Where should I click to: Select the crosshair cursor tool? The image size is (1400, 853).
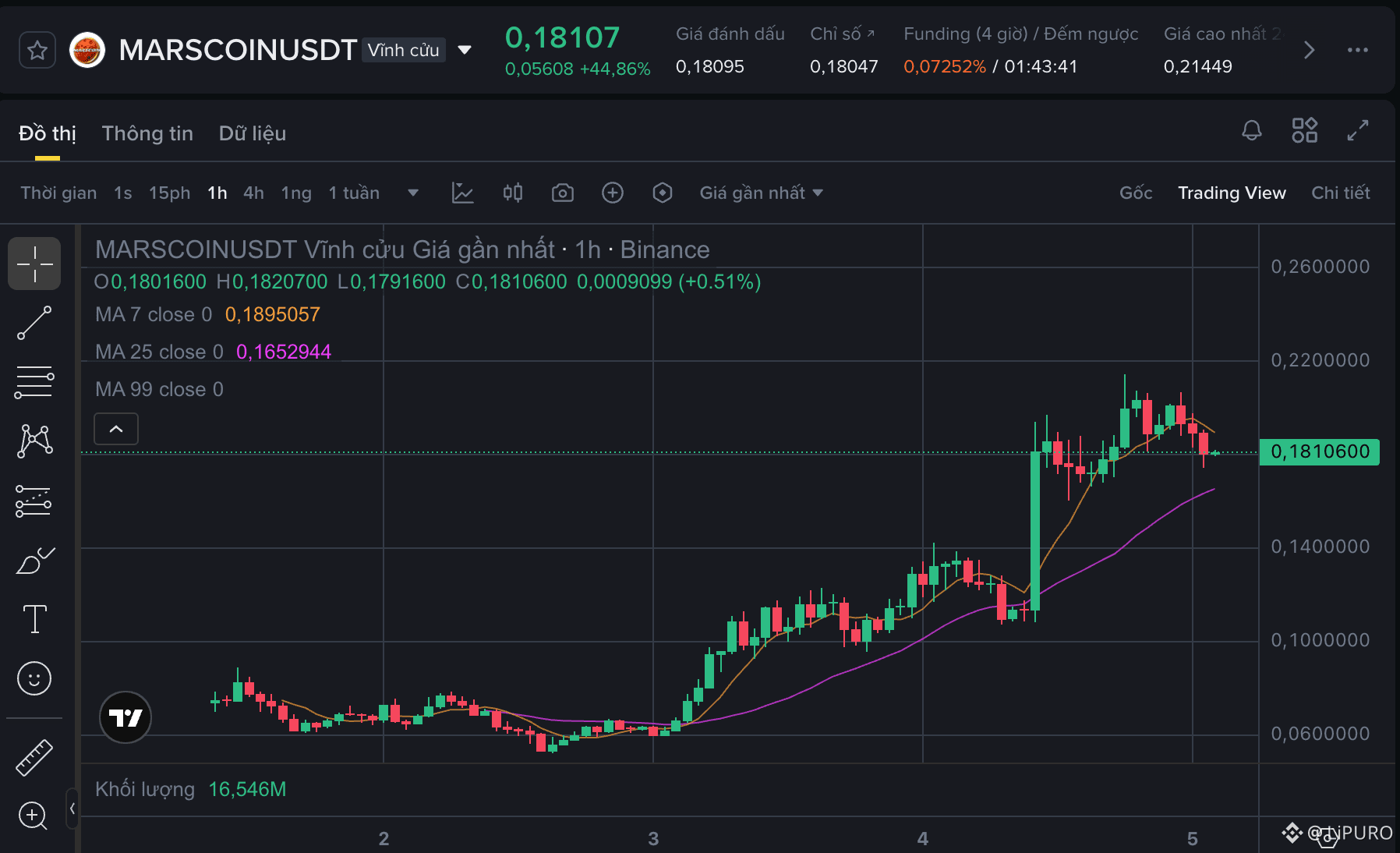coord(34,264)
